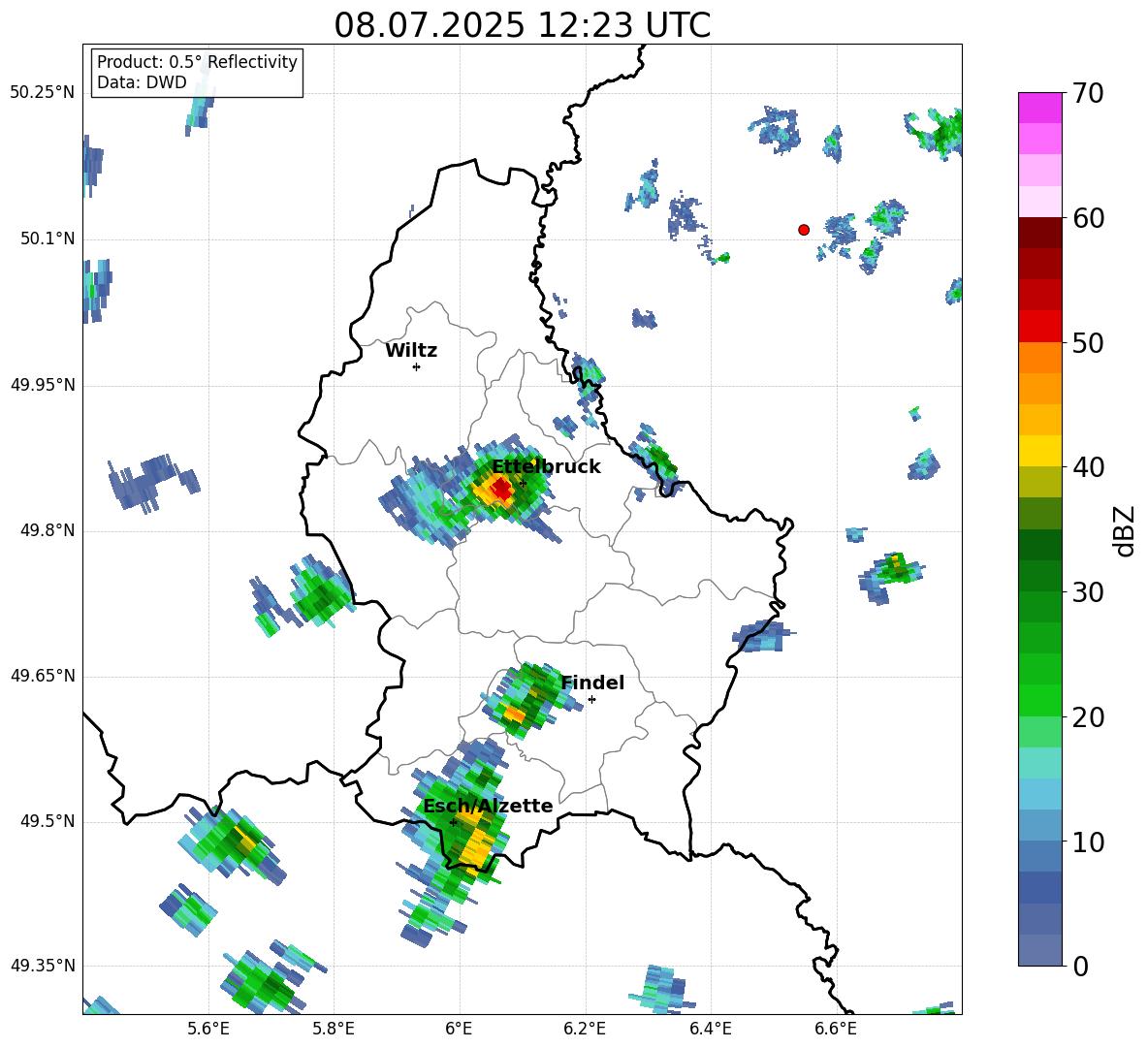Click the 6°E longitude label
The height and width of the screenshot is (1048, 1148).
459,1029
